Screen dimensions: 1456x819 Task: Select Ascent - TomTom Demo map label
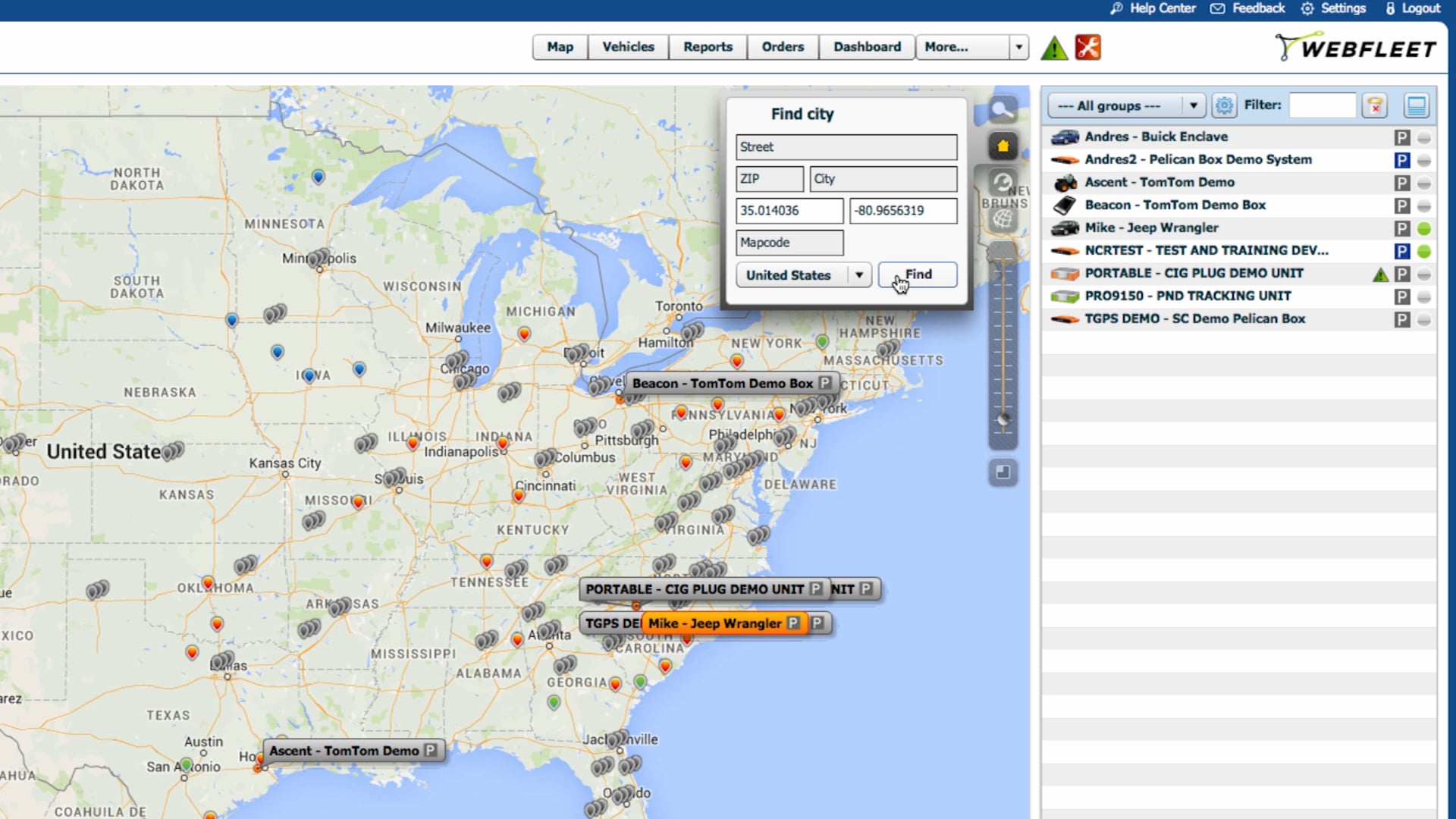coord(353,751)
